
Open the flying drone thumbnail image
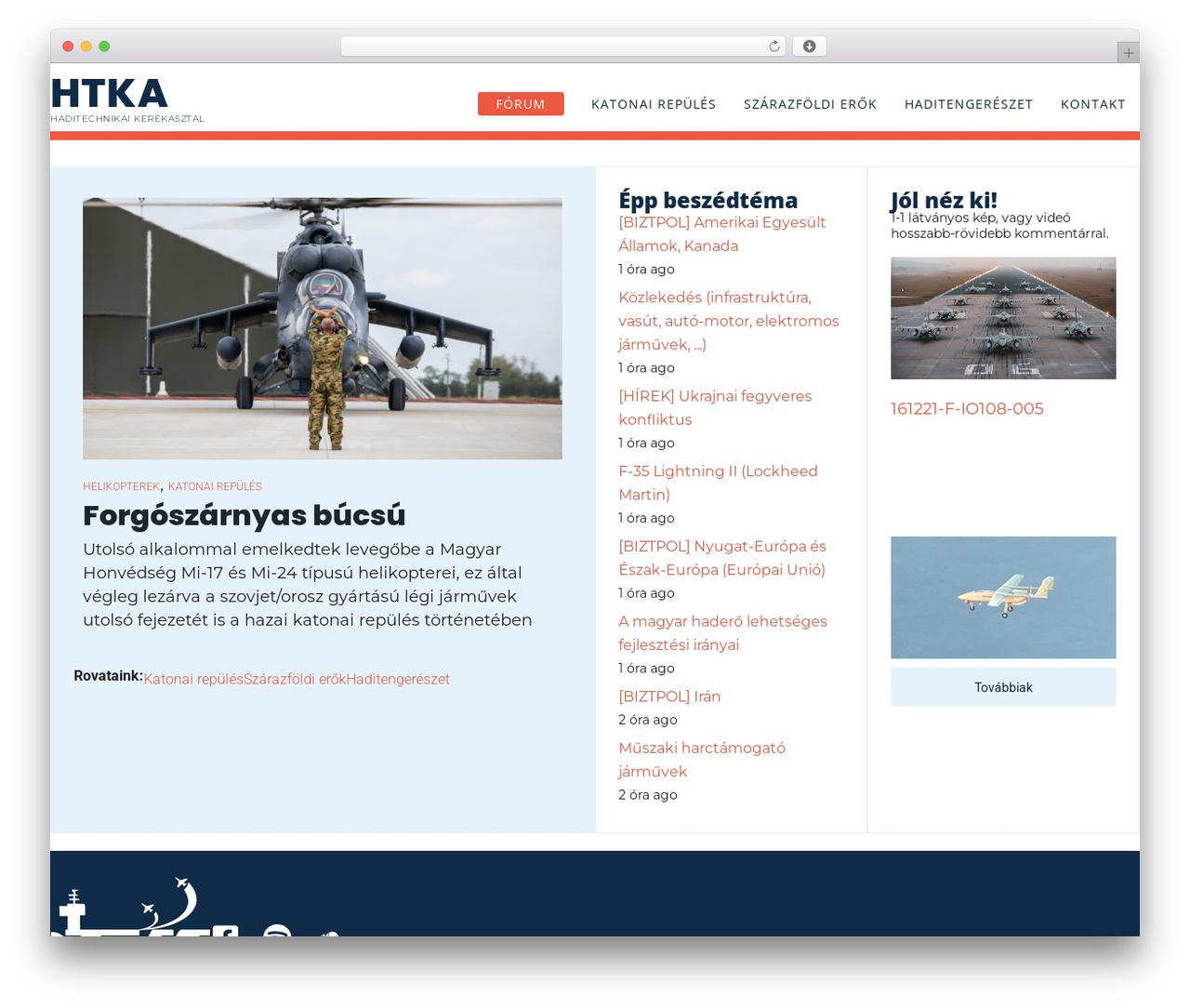(x=1003, y=598)
